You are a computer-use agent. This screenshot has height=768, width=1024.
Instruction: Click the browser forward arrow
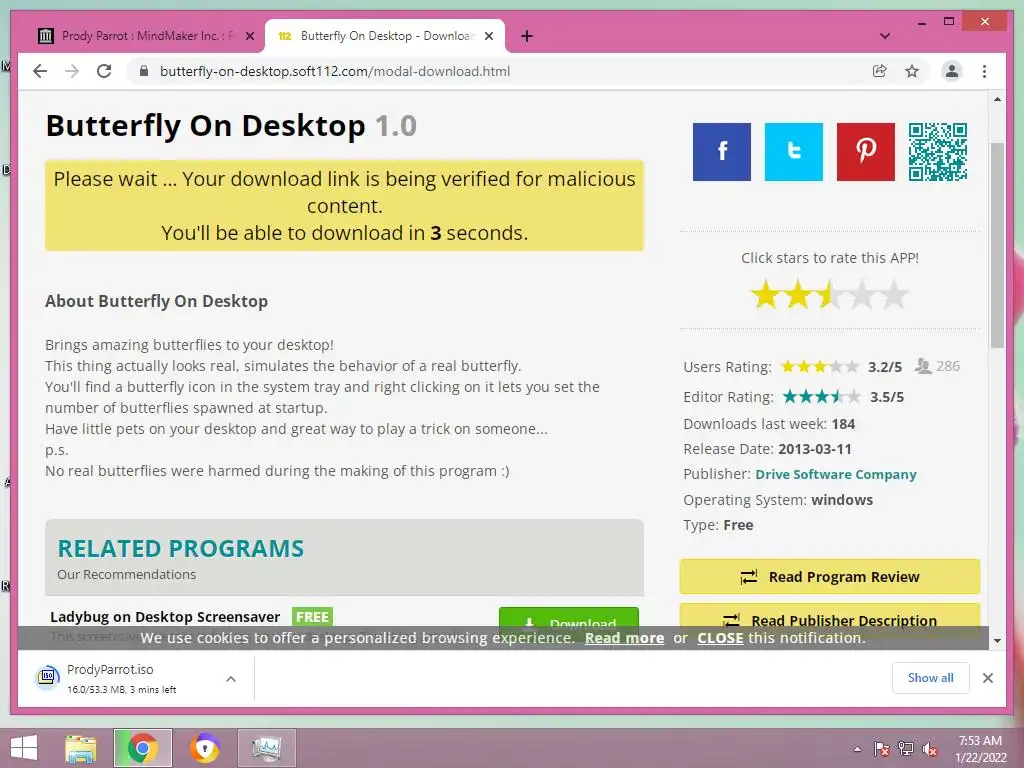point(72,71)
